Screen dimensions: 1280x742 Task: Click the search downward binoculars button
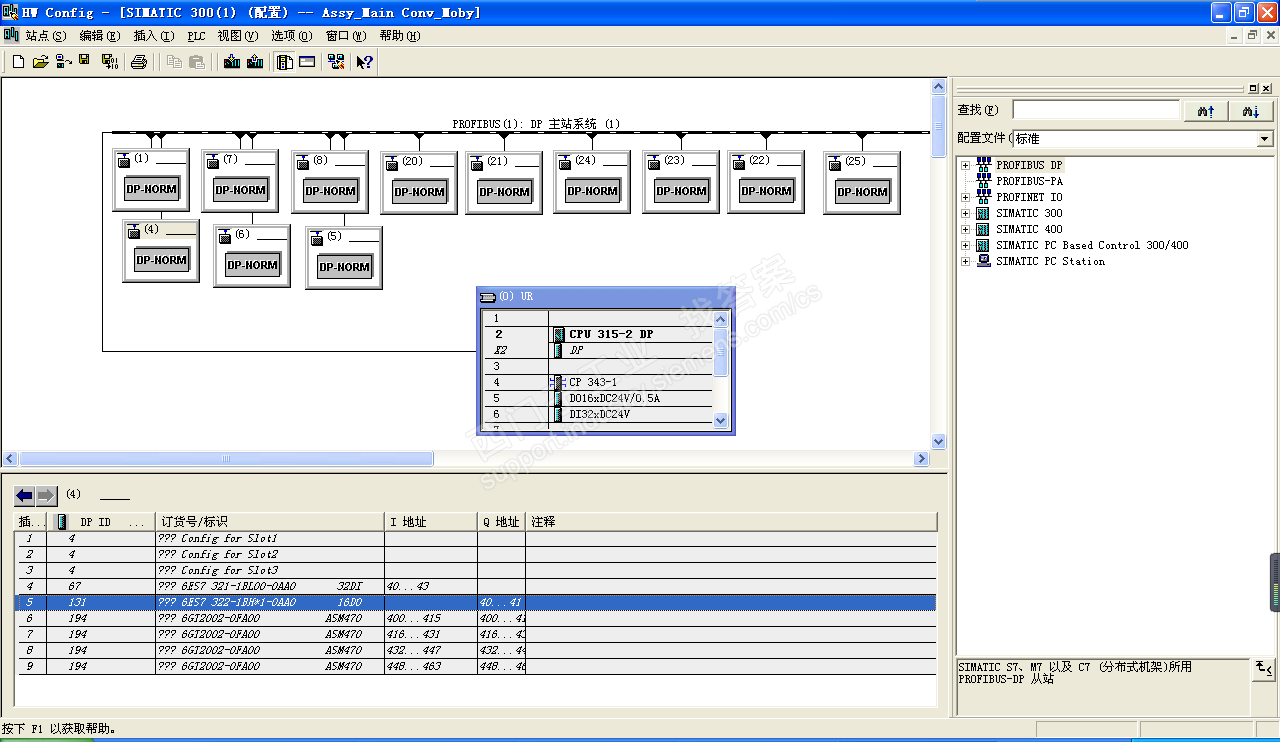click(1251, 111)
